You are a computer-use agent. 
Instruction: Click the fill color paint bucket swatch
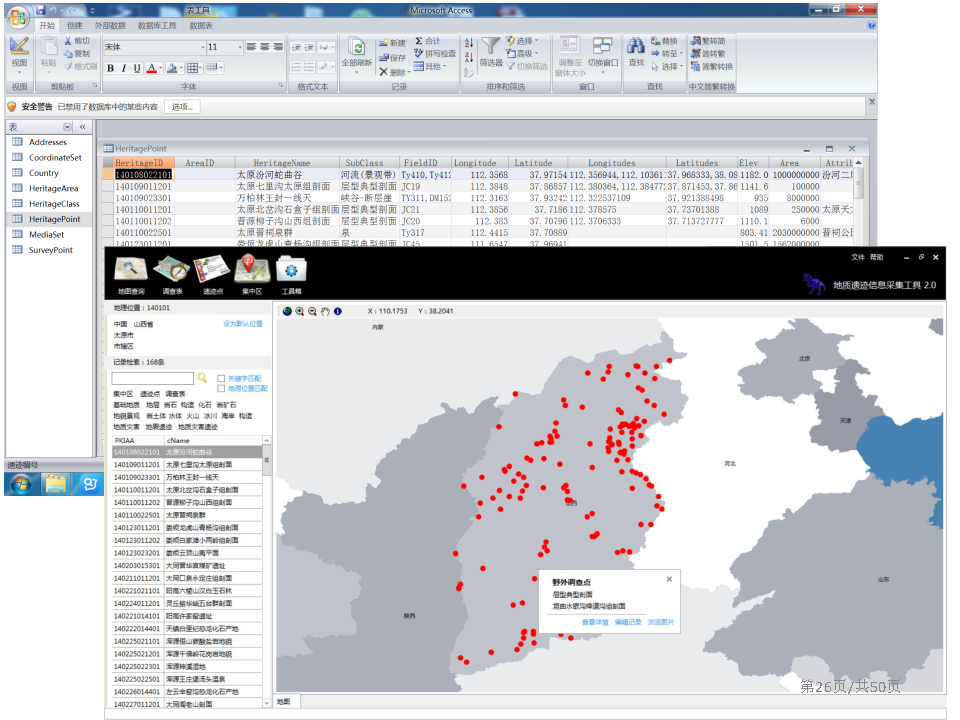(173, 68)
